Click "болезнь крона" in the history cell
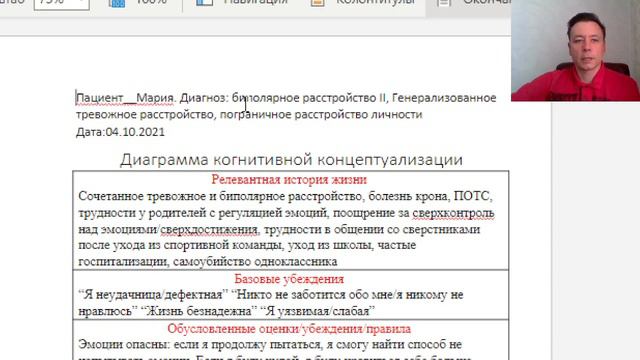640x360 pixels. pyautogui.click(x=408, y=196)
